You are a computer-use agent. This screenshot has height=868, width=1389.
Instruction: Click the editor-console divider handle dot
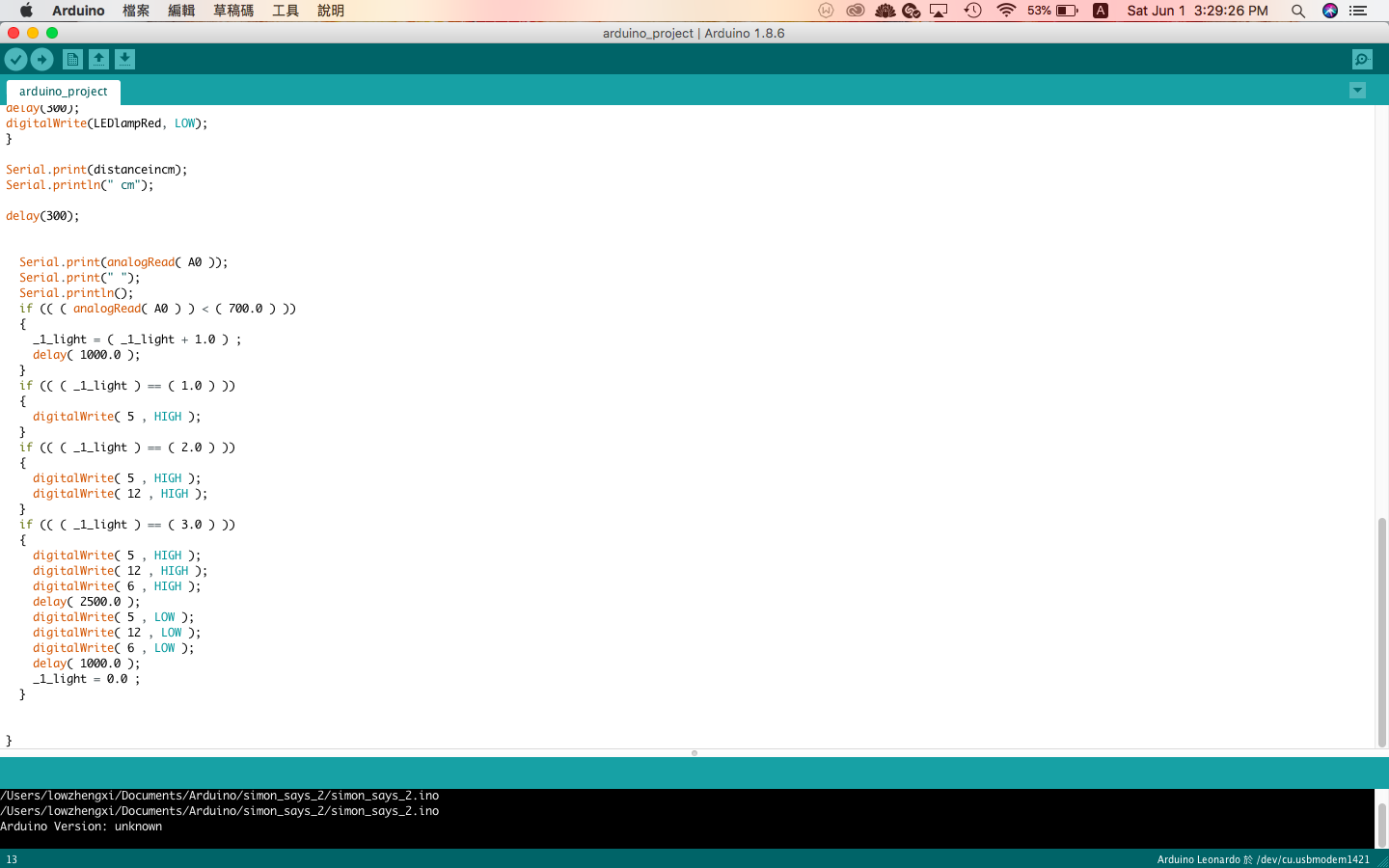(x=694, y=753)
